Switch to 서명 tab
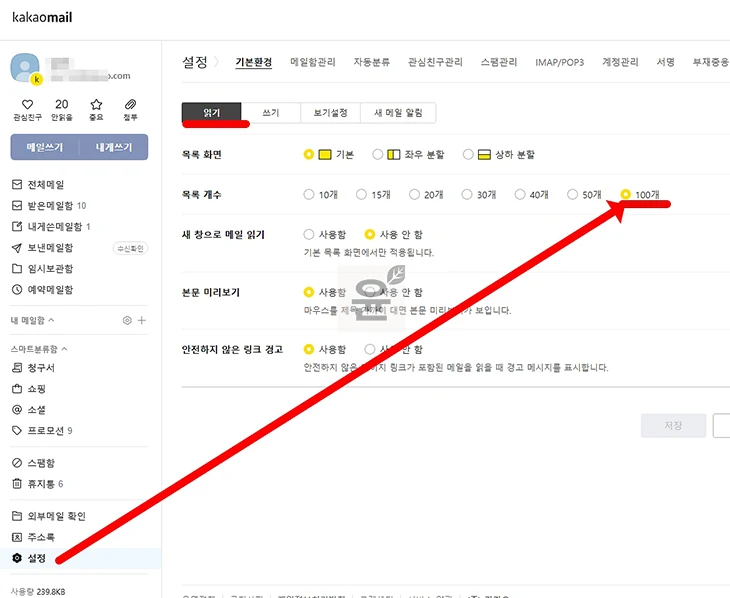This screenshot has height=598, width=730. click(x=666, y=62)
